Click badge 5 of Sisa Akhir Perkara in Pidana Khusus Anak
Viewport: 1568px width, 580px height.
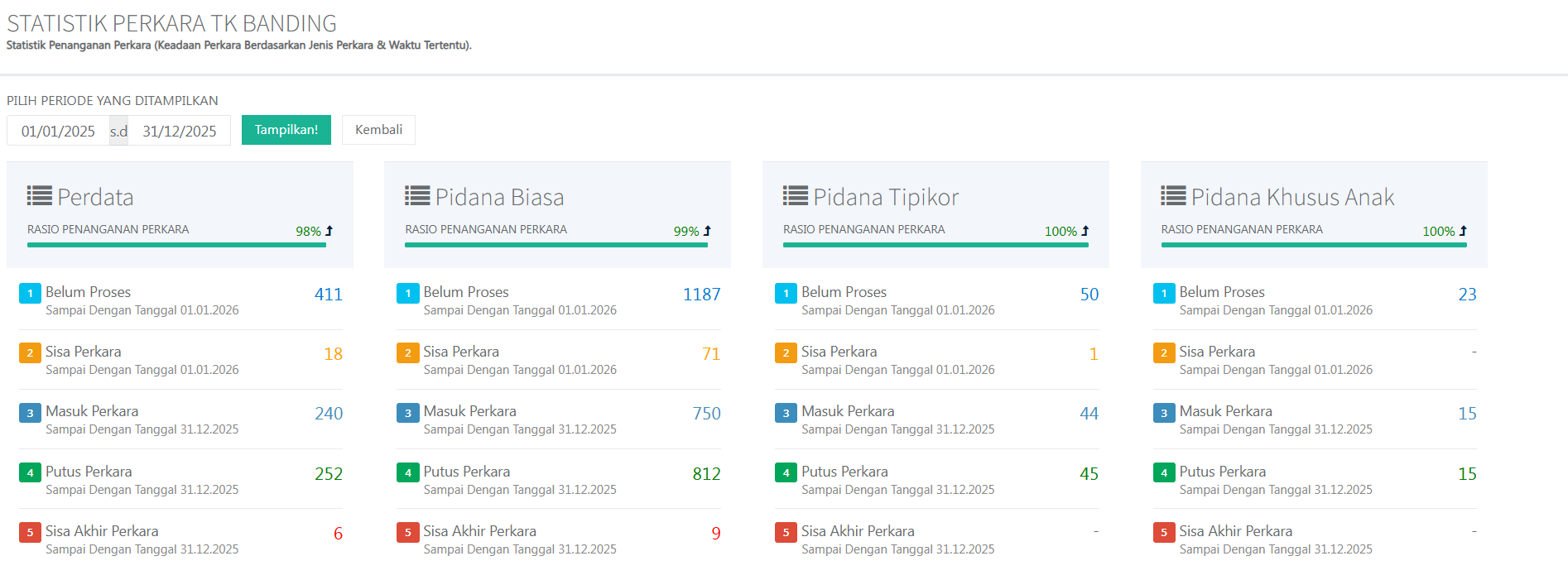click(x=1164, y=532)
